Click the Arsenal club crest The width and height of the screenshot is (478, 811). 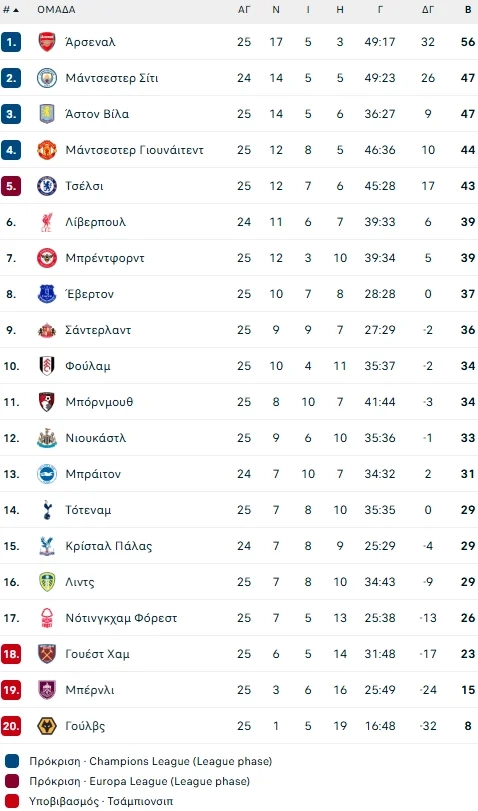pyautogui.click(x=47, y=42)
